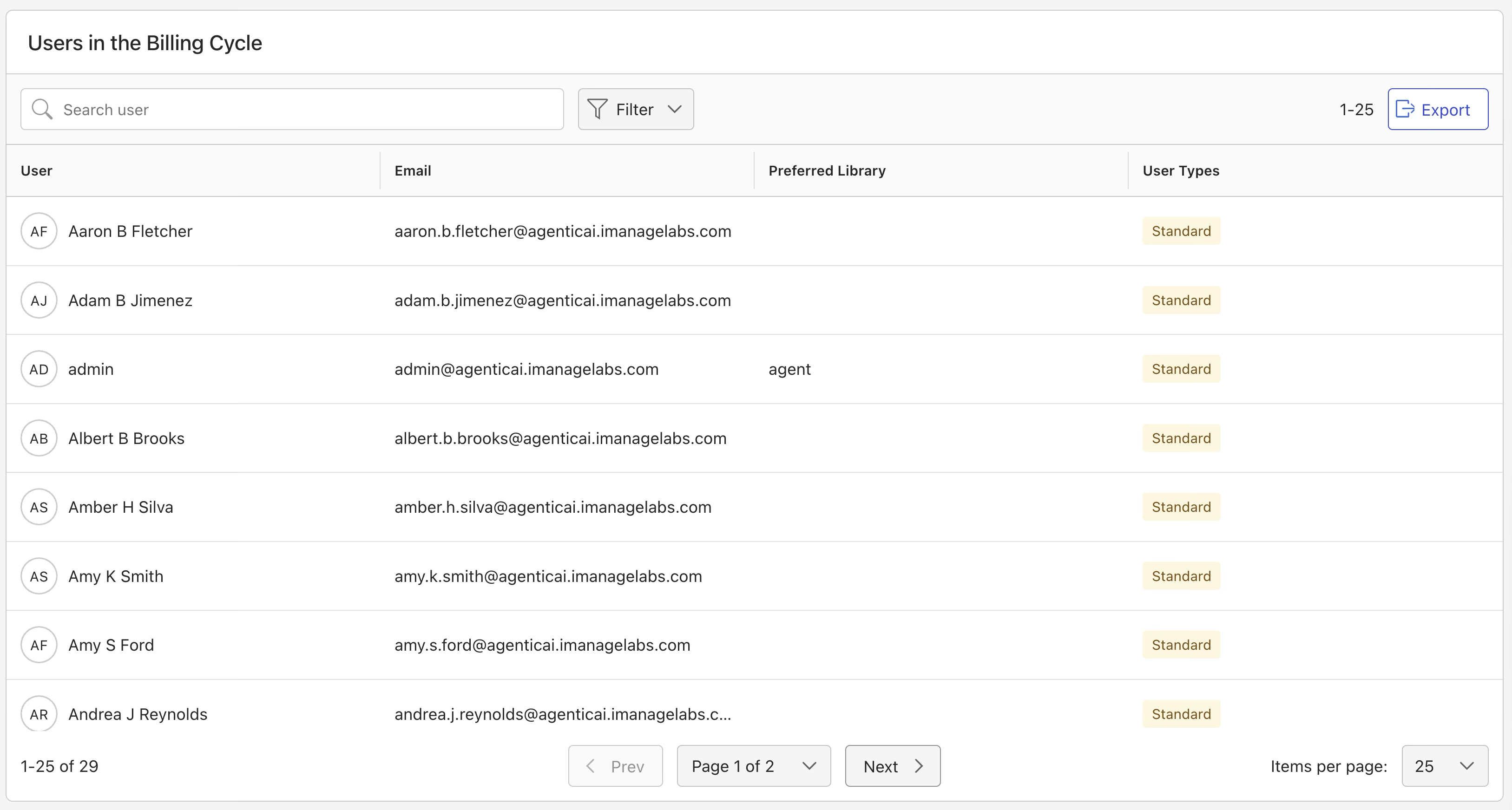The image size is (1512, 810).
Task: Expand the Page 1 of 2 selector
Action: point(754,766)
